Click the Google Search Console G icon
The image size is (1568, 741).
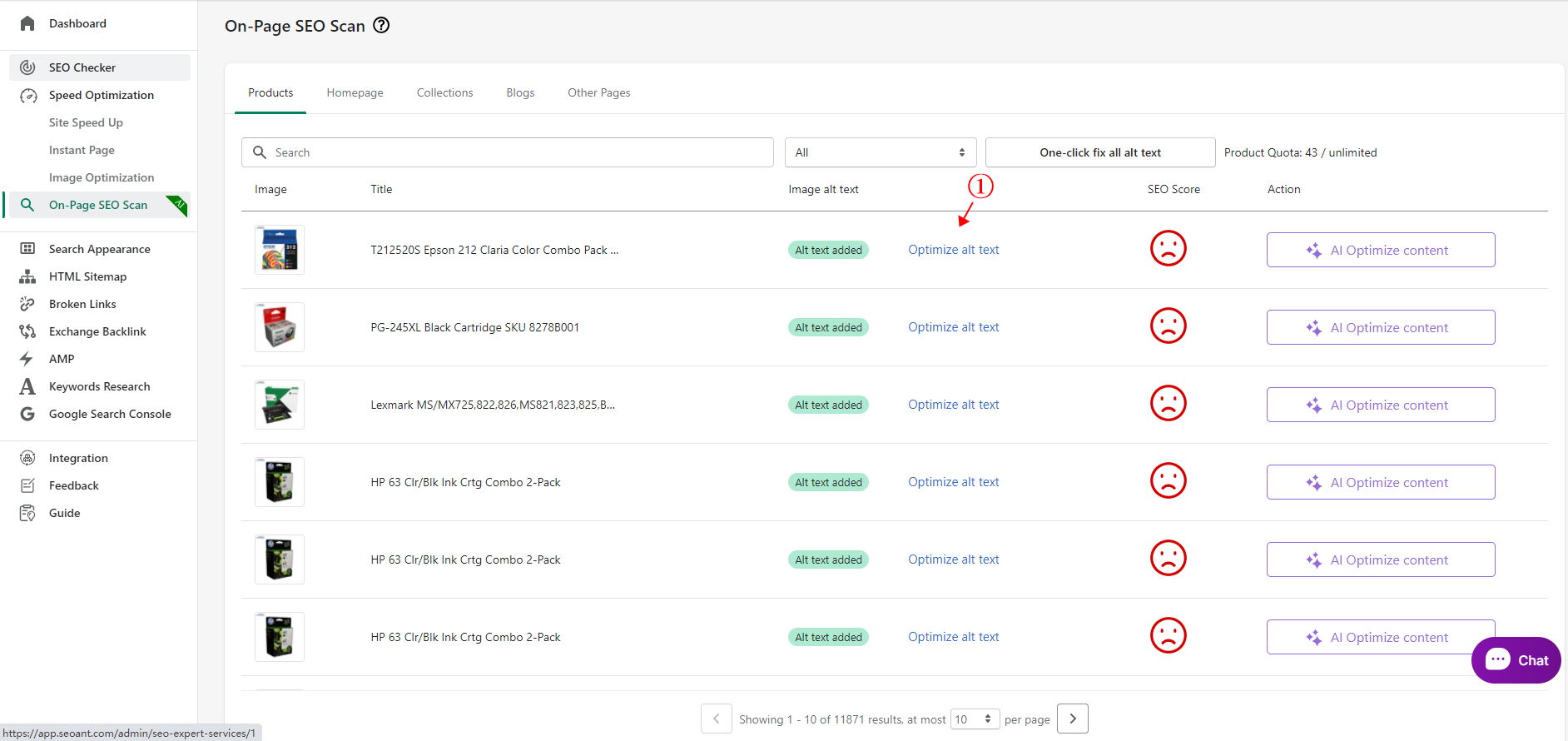coord(27,414)
